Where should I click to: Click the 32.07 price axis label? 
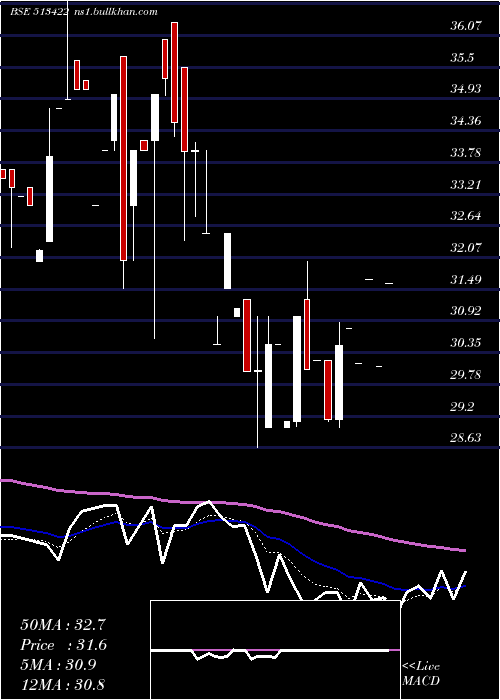466,247
